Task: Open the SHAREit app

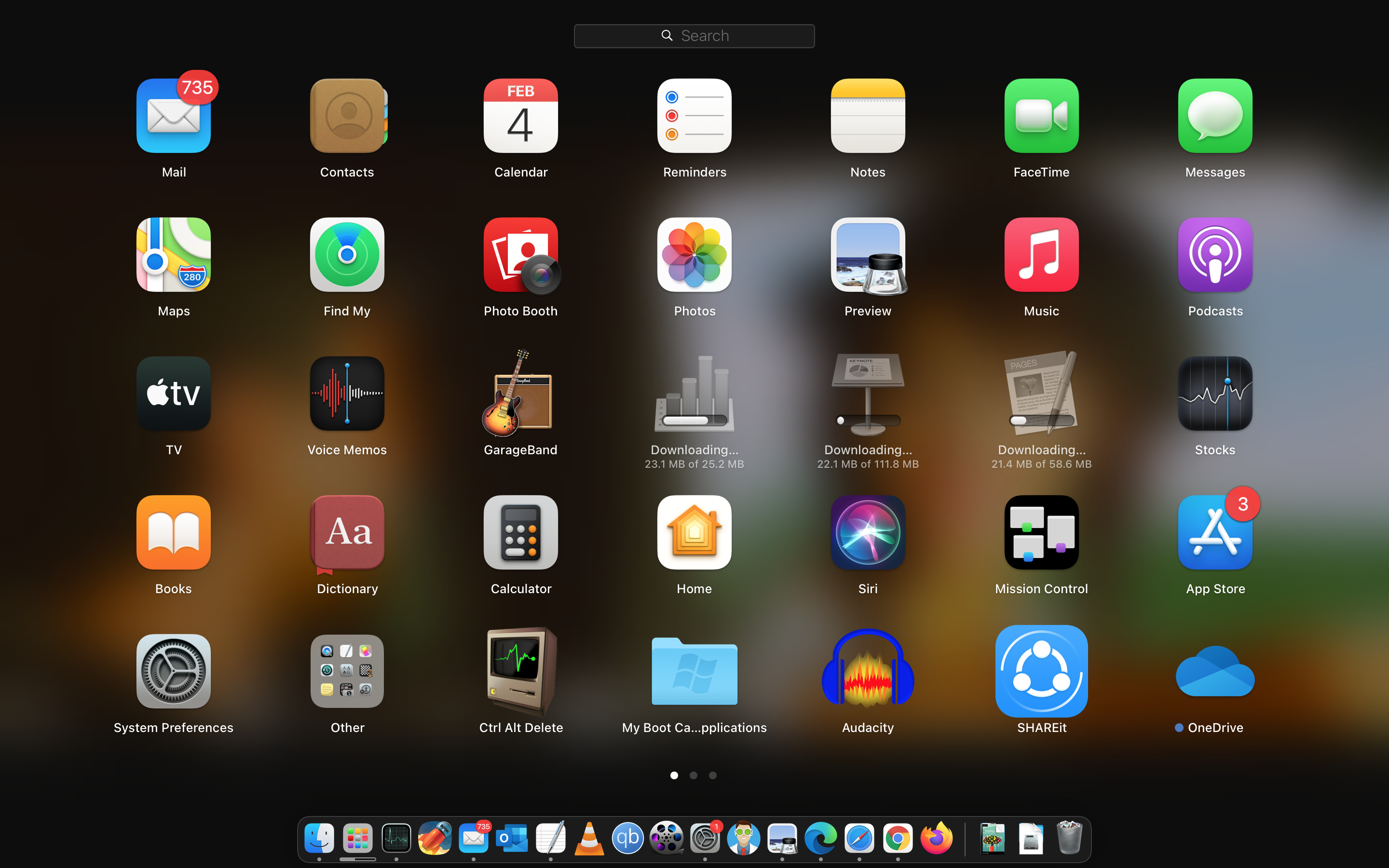Action: click(x=1041, y=671)
